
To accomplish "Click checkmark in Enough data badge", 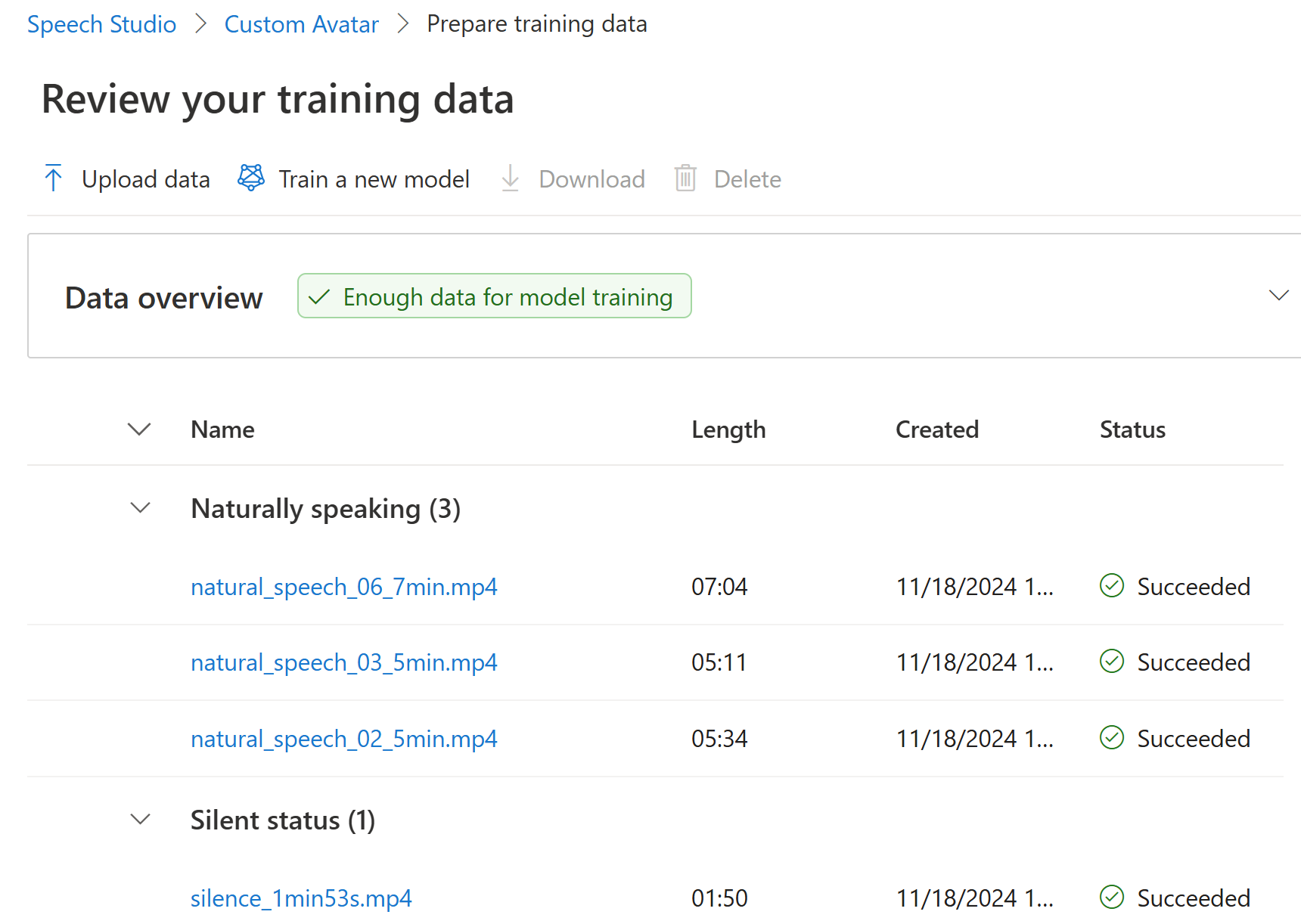I will 320,297.
